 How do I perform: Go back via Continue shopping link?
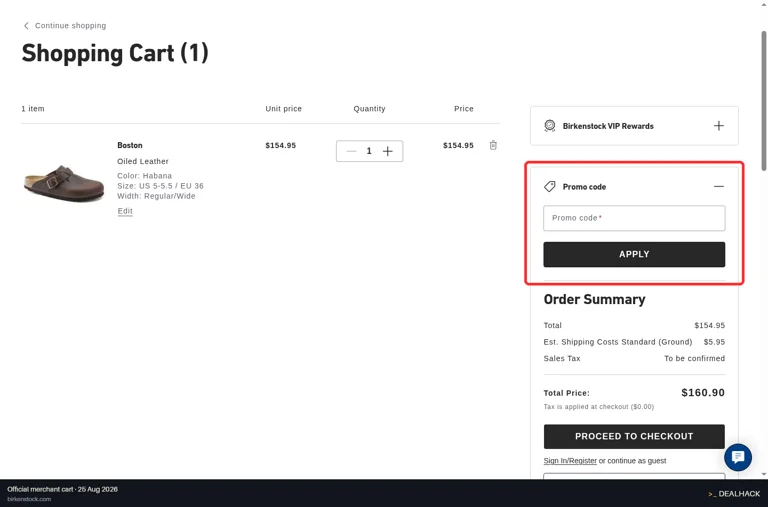point(70,25)
